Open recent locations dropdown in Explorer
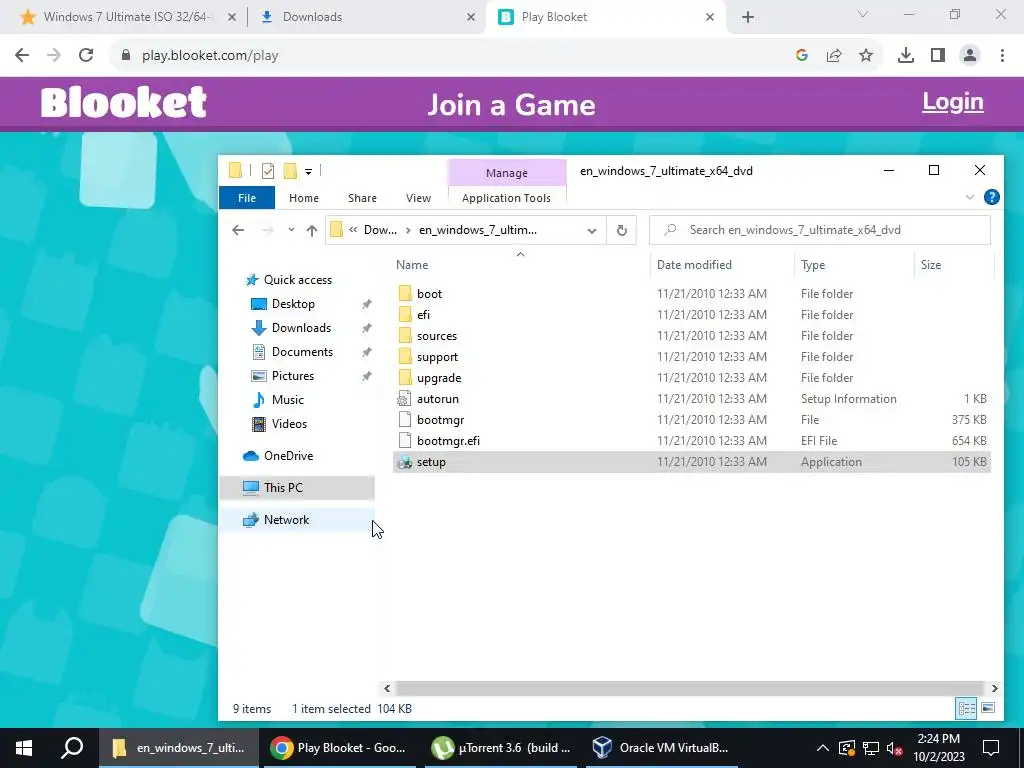Image resolution: width=1024 pixels, height=768 pixels. click(291, 230)
